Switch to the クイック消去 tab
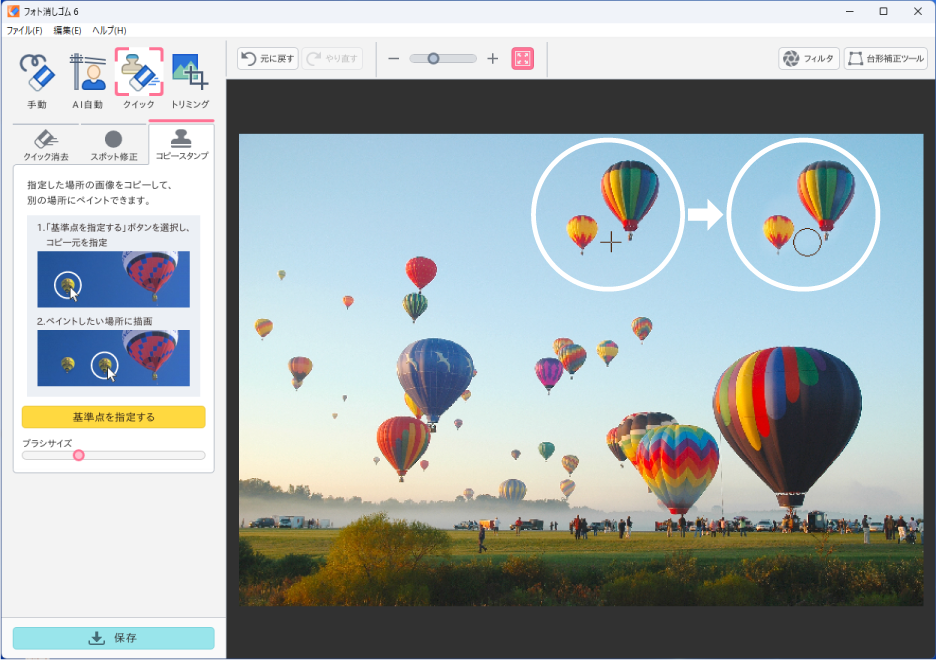The width and height of the screenshot is (936, 660). (46, 145)
